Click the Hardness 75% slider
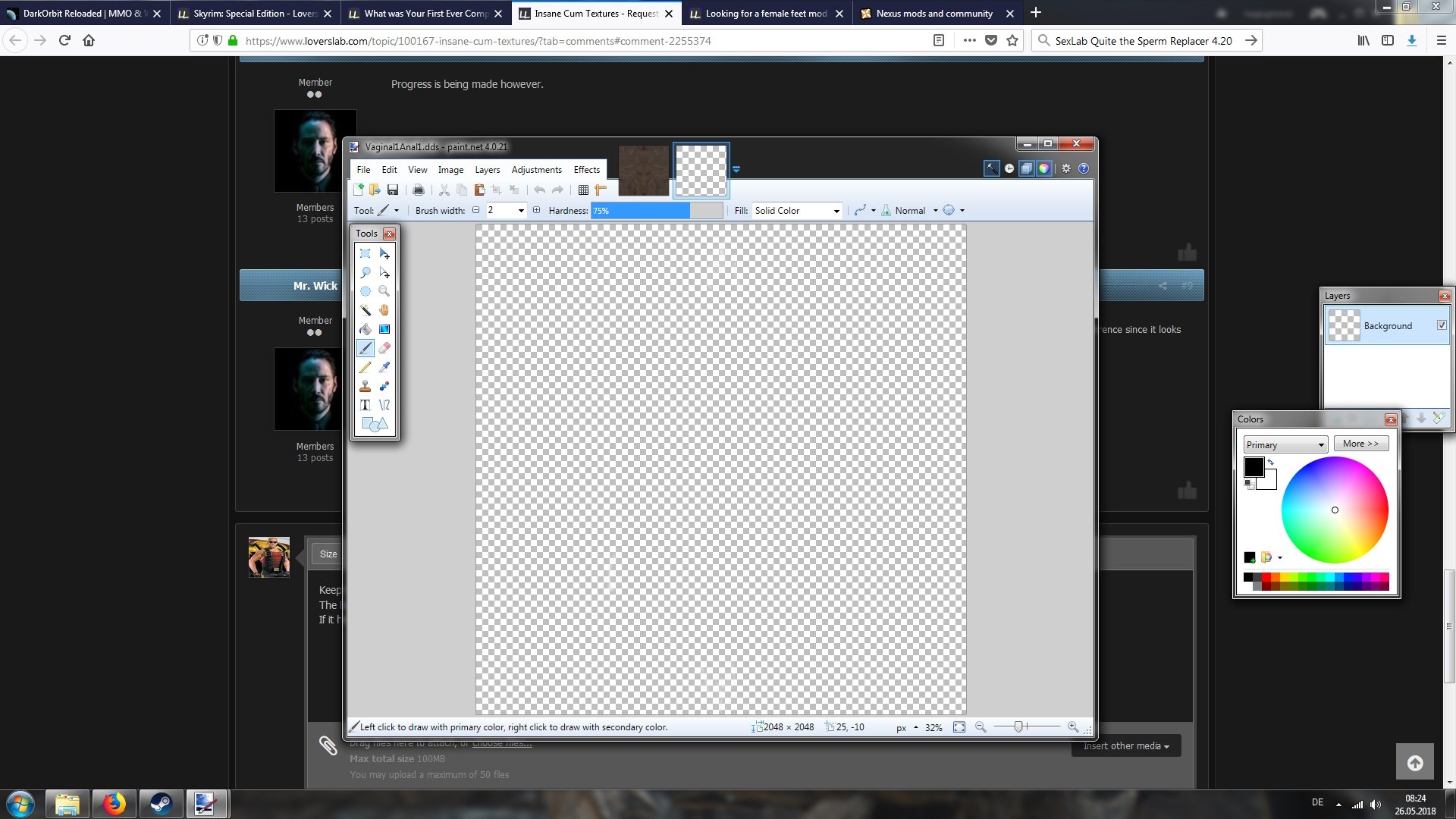This screenshot has height=819, width=1456. 657,211
